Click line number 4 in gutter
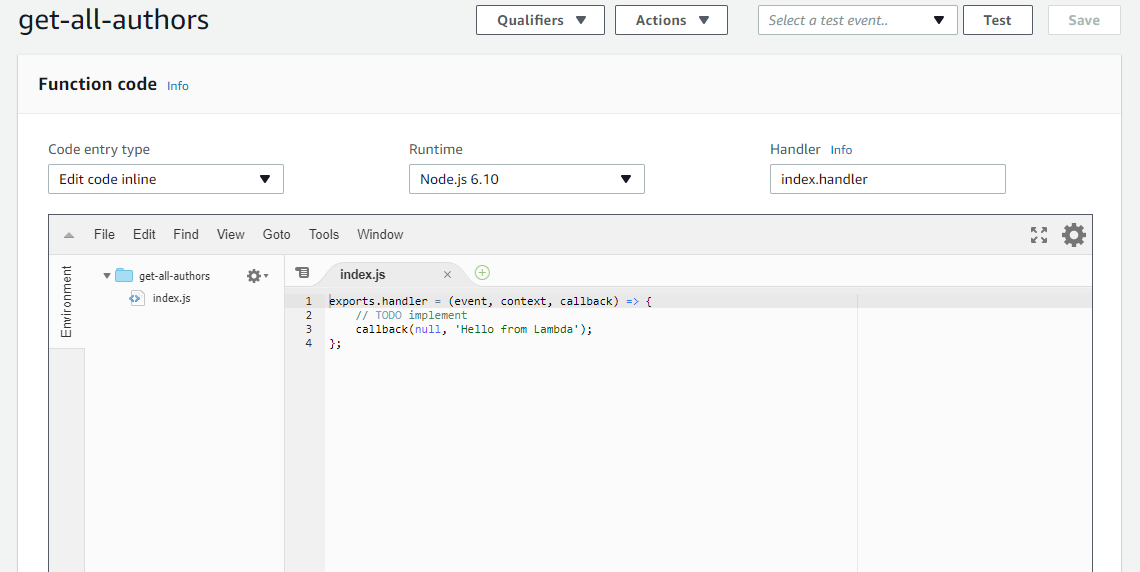This screenshot has height=572, width=1140. coord(308,343)
